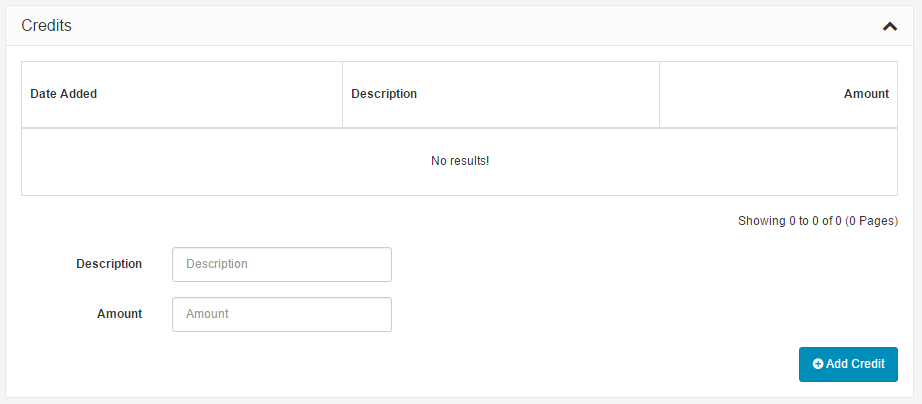Click the Credits panel title text
Screen dimensions: 922x404
click(46, 27)
